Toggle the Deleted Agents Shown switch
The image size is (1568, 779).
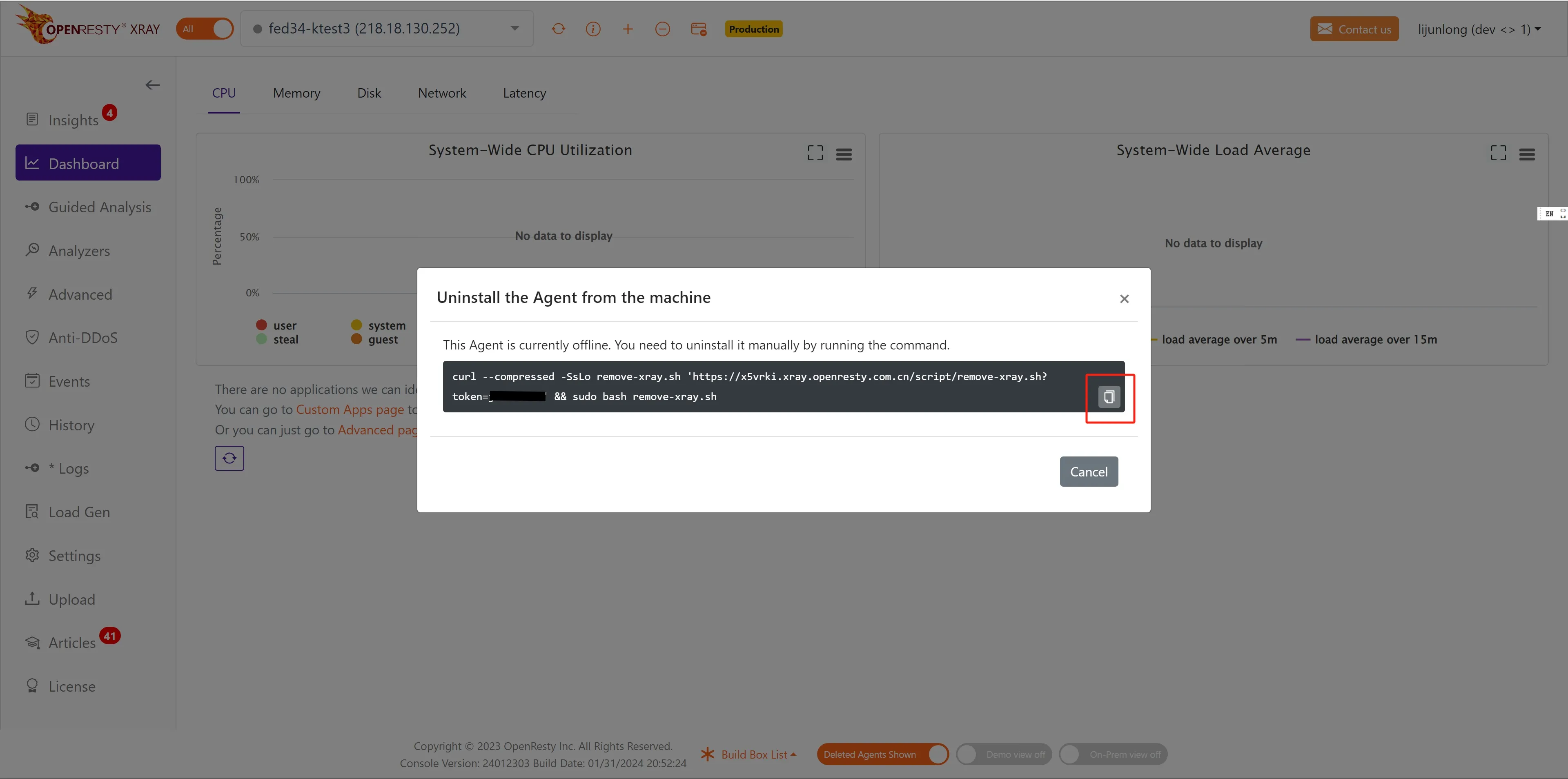pos(882,755)
